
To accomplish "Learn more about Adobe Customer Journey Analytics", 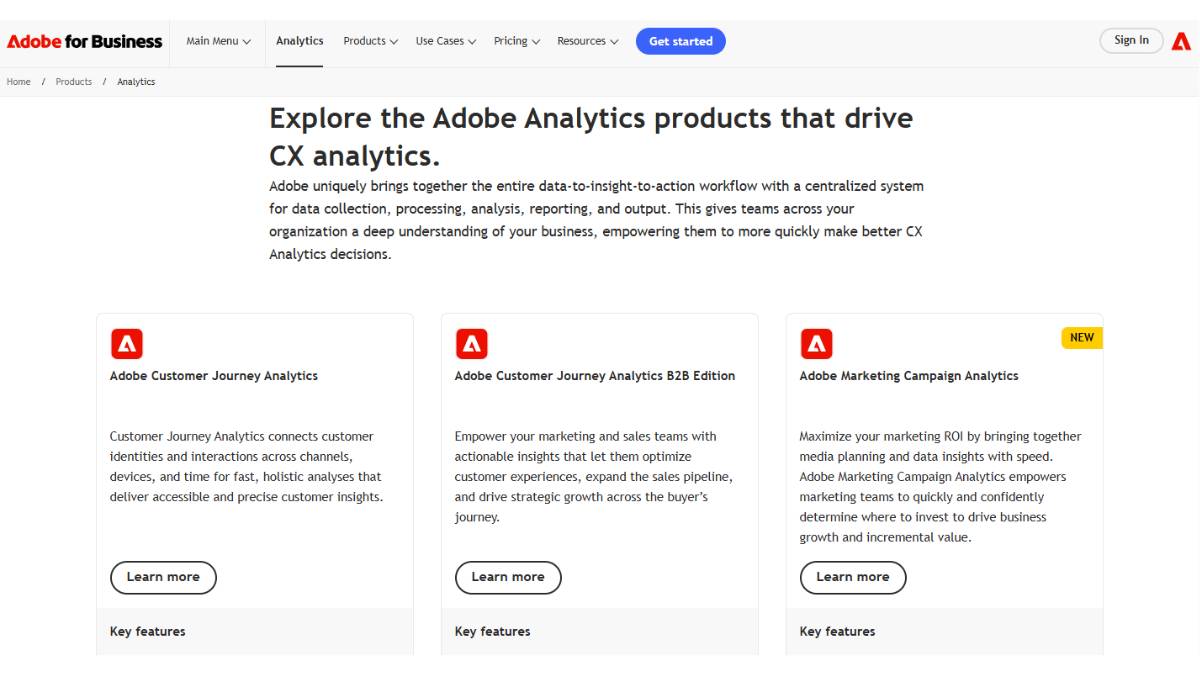I will (x=163, y=577).
